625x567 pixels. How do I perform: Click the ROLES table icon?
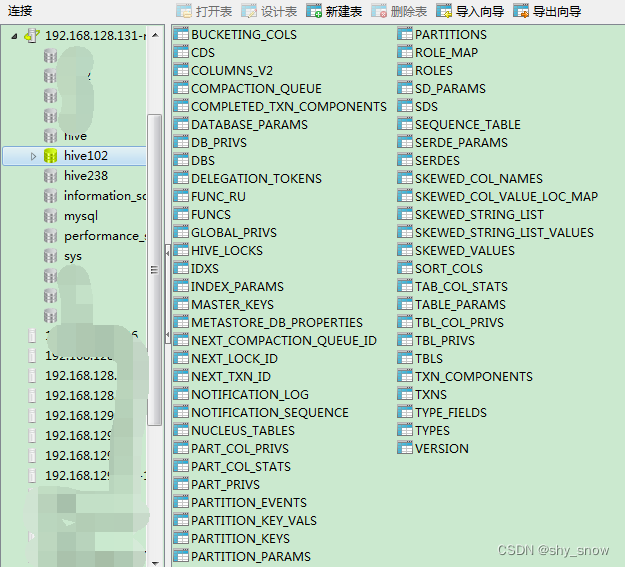click(405, 70)
